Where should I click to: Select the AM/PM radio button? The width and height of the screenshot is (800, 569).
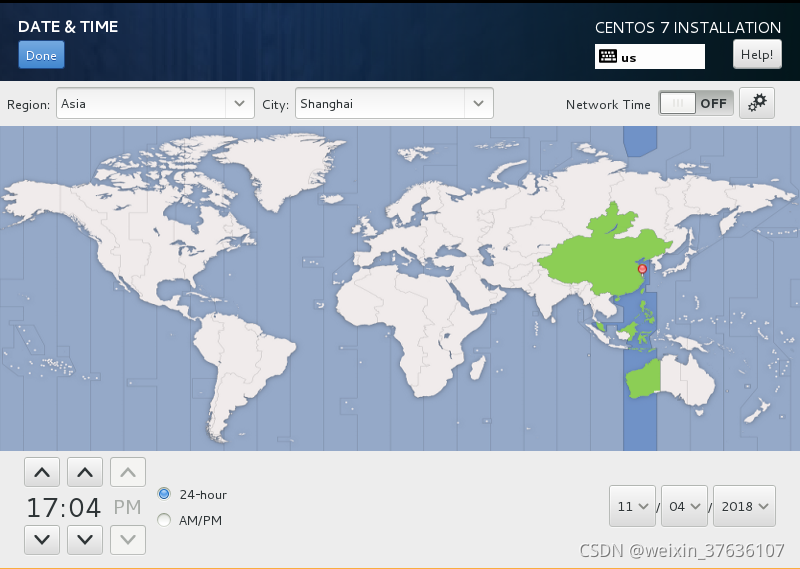[164, 520]
